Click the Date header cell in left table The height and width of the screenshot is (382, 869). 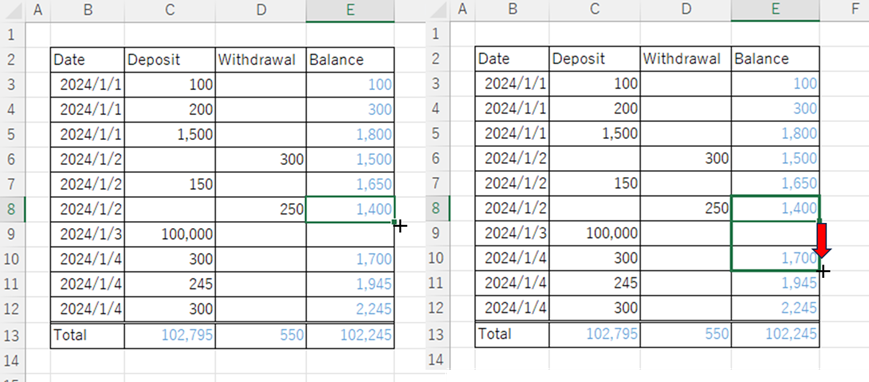tap(88, 60)
